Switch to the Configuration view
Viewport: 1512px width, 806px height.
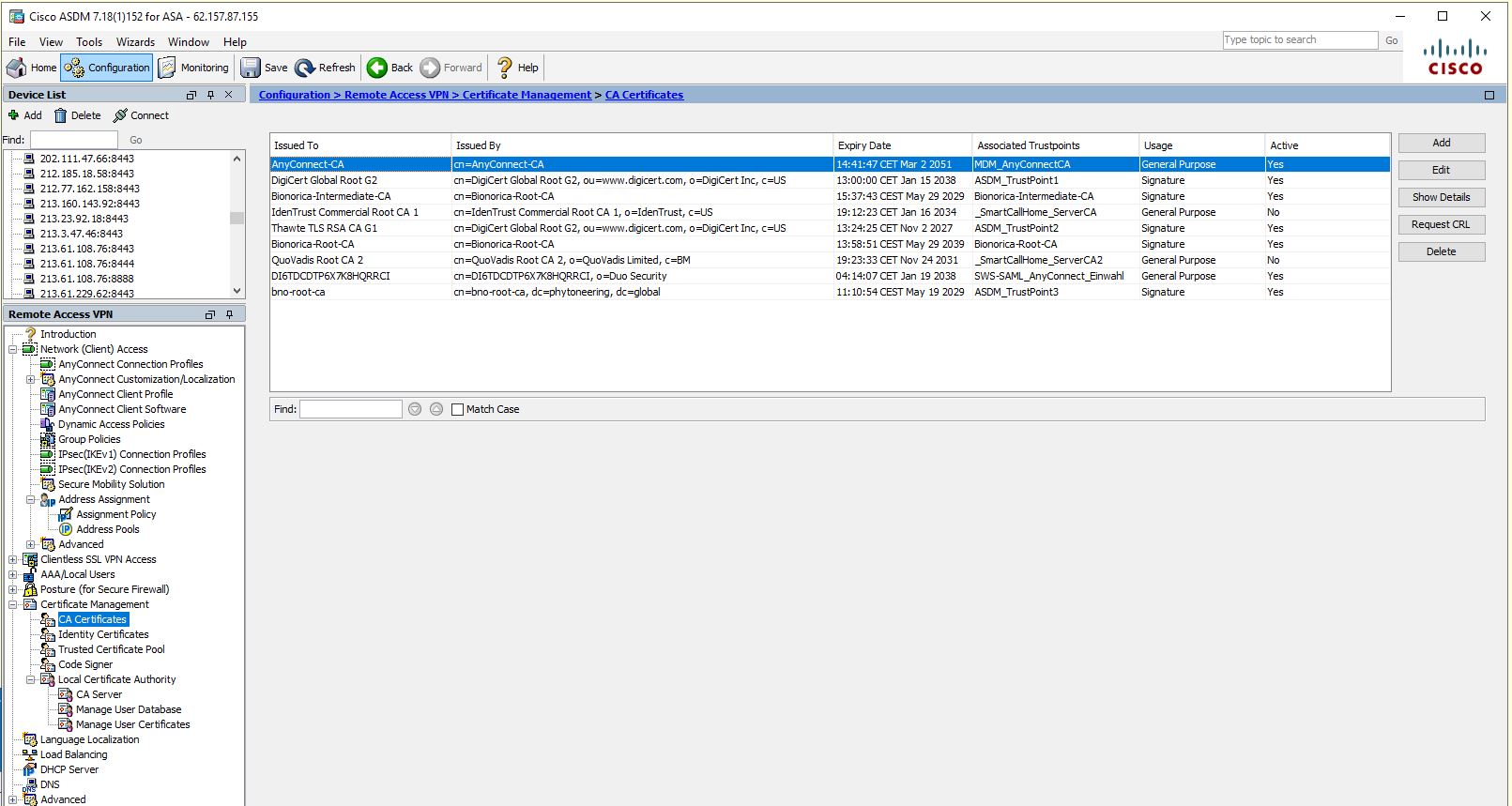click(107, 68)
